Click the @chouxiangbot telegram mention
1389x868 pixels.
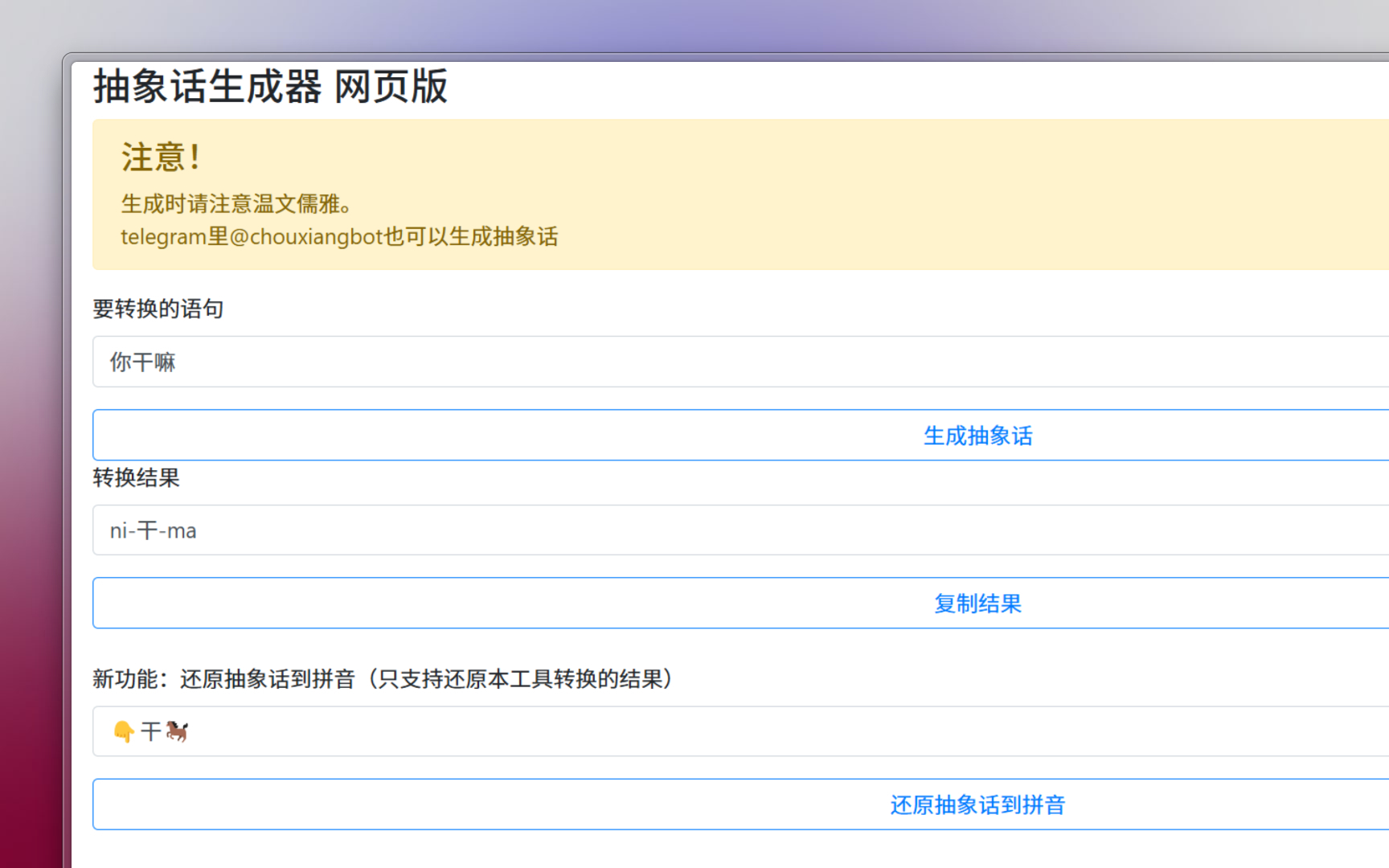click(305, 237)
